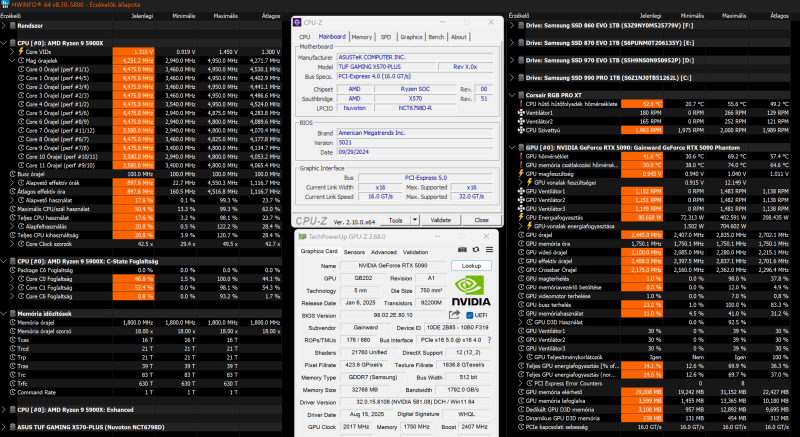Screen dimensions: 800x437
Task: Expand the Core VIDs row
Action: click(12, 52)
